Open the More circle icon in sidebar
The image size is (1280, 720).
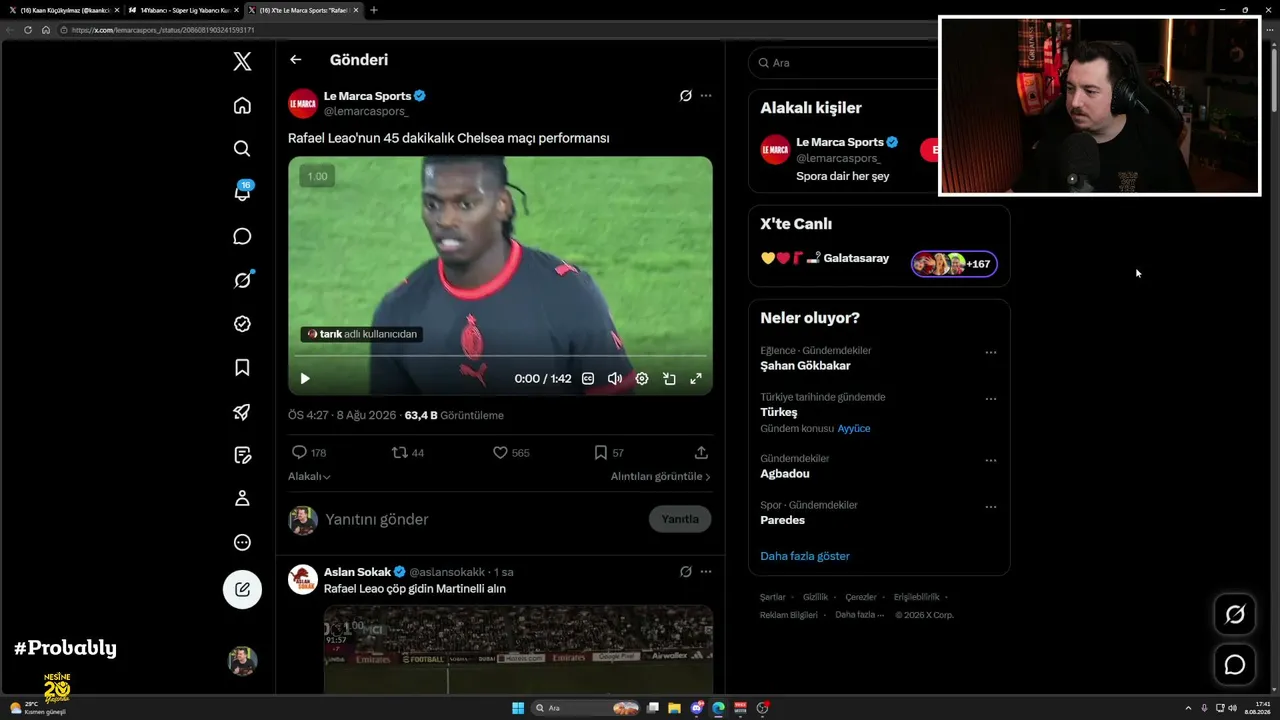click(x=242, y=542)
